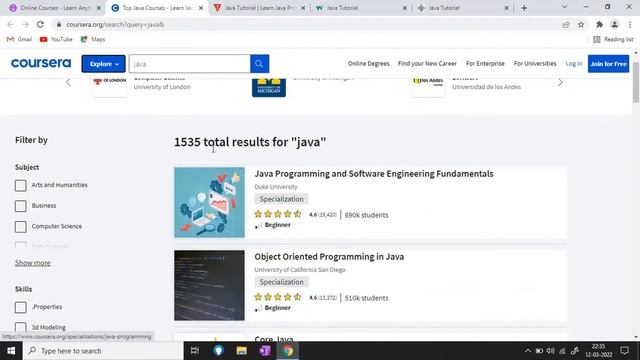The width and height of the screenshot is (640, 360).
Task: Click the 510k students text
Action: (367, 298)
